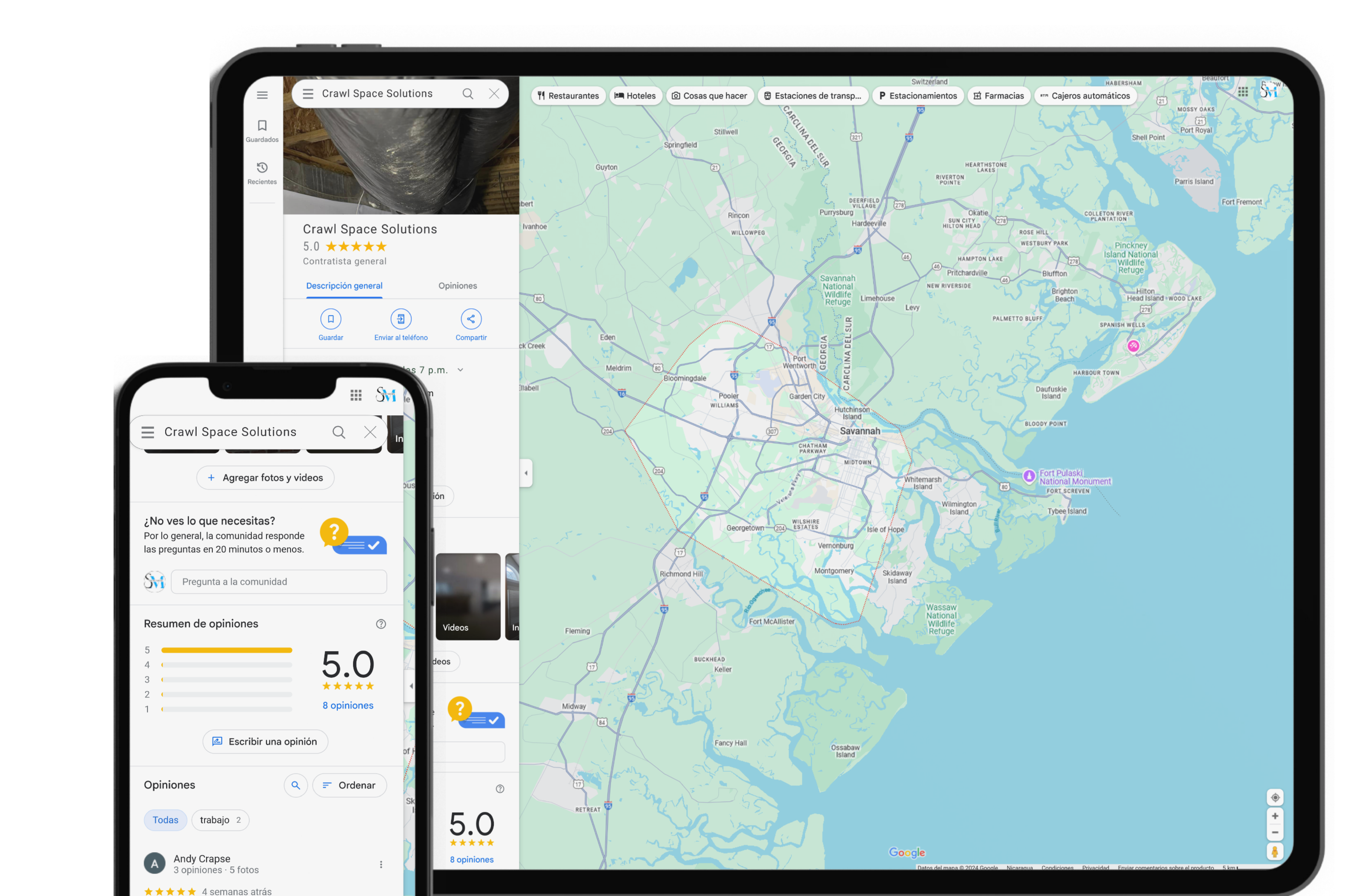Open the tablet sidebar hamburger menu
The image size is (1352, 896).
pos(262,95)
